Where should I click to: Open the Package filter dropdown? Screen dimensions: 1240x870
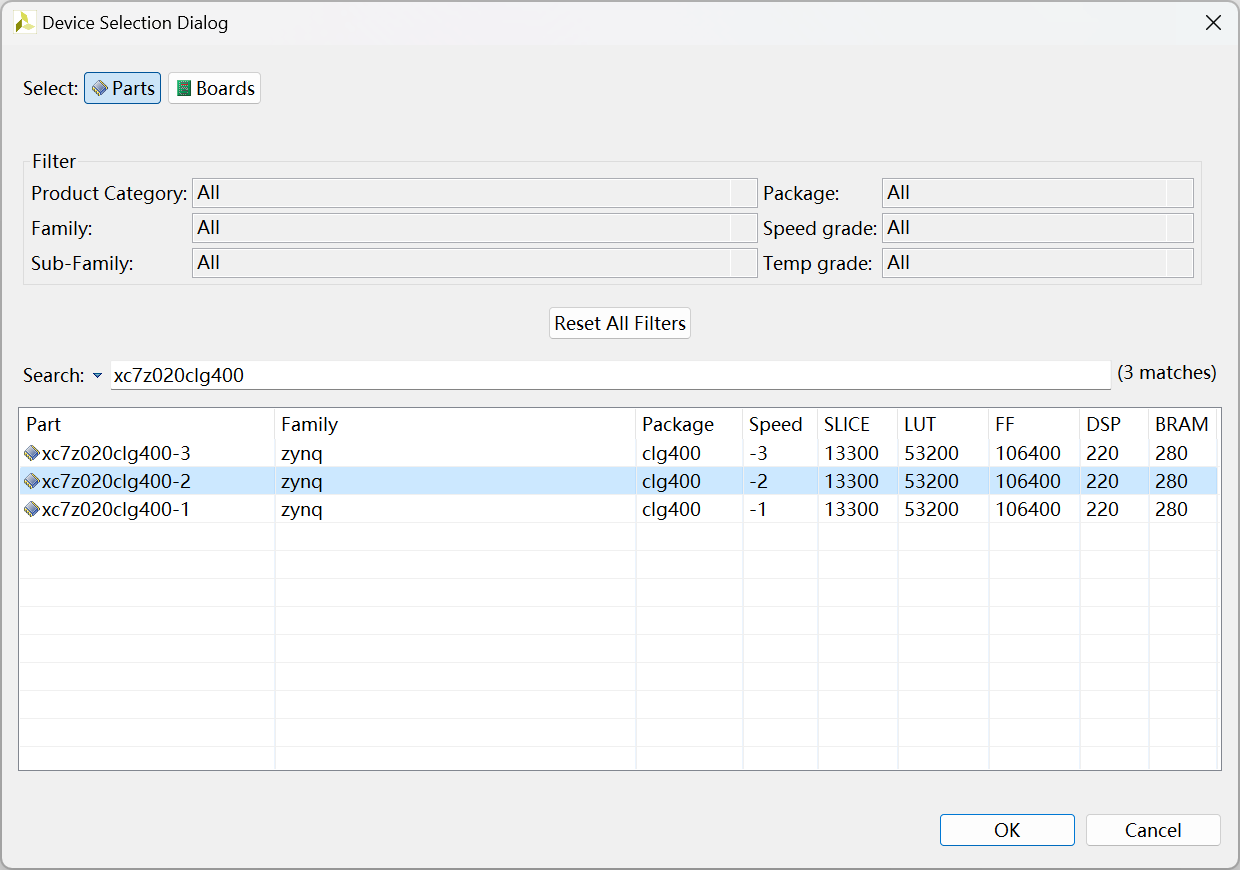(1038, 193)
